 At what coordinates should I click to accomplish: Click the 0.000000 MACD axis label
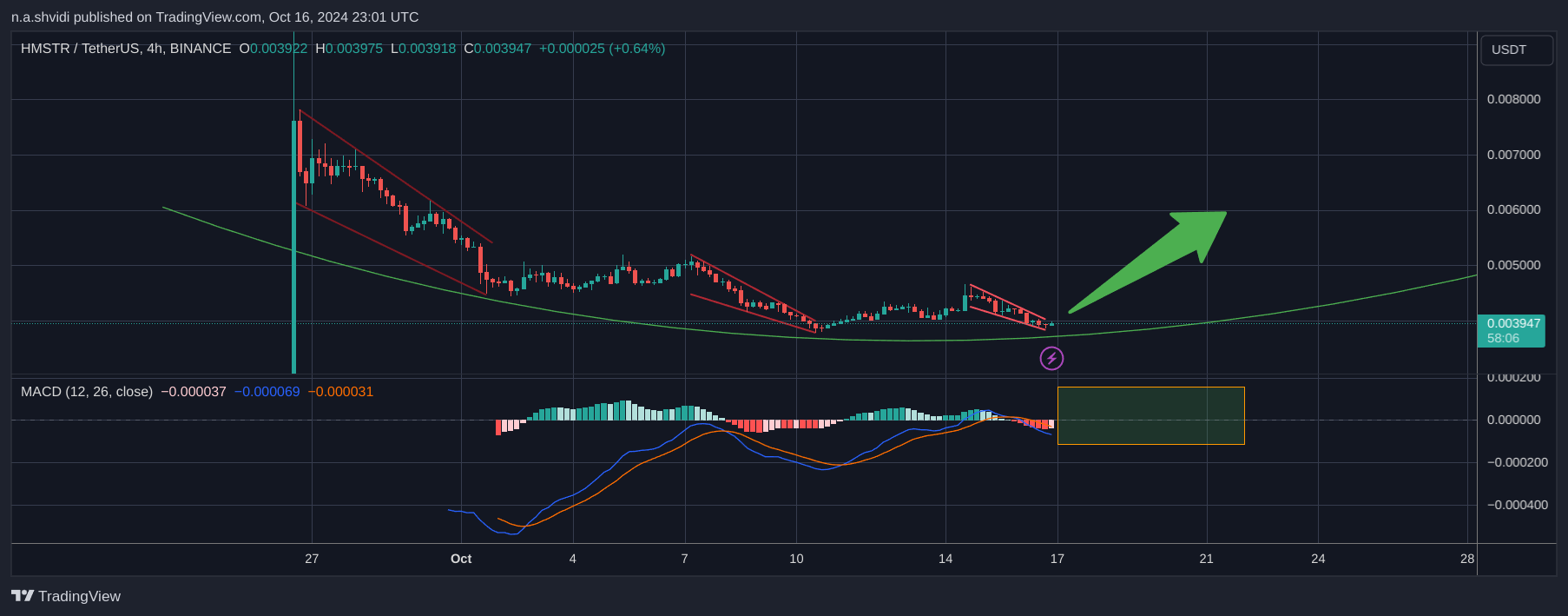coord(1513,420)
